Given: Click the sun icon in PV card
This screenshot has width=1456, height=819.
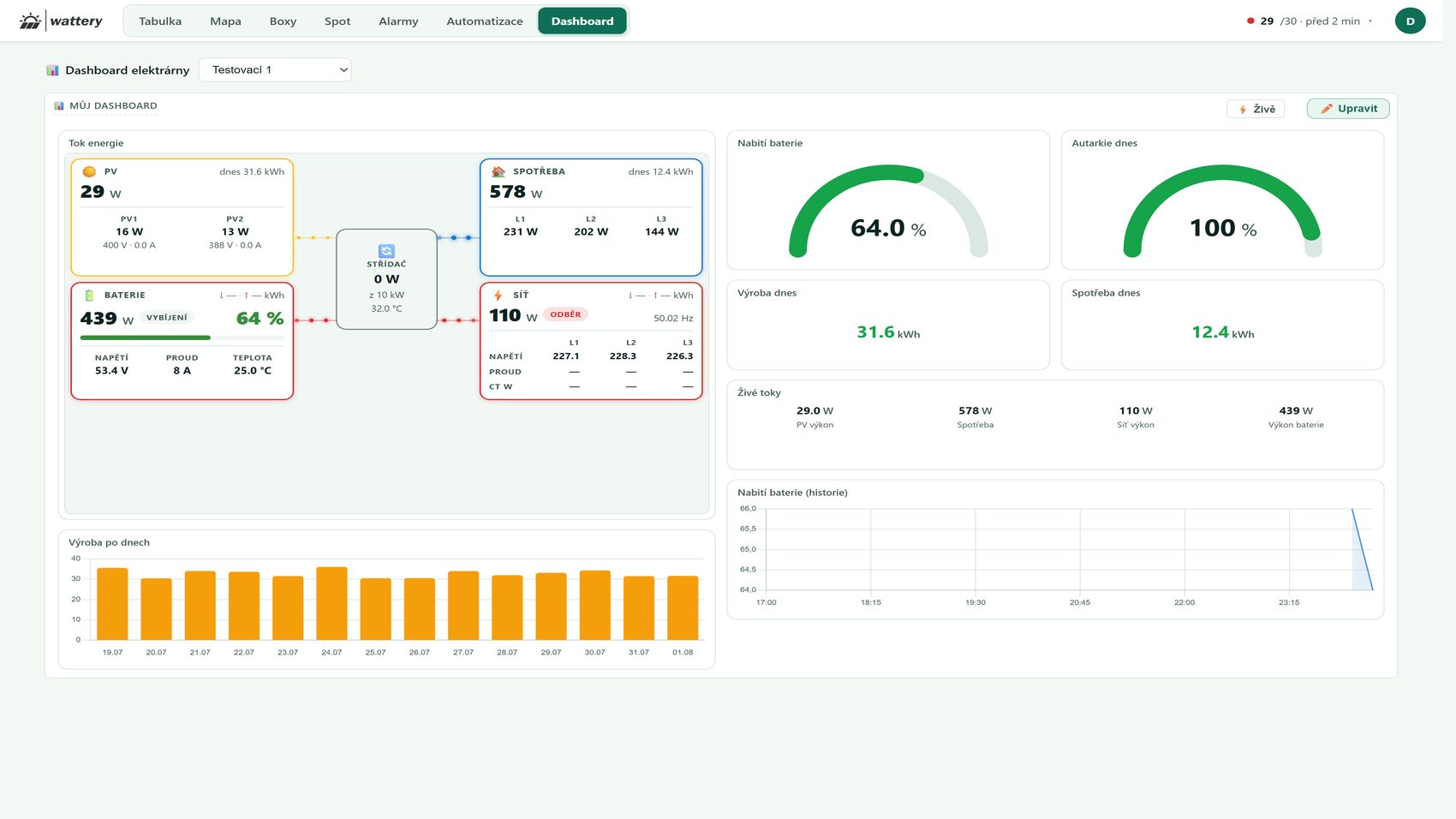Looking at the screenshot, I should coord(89,171).
